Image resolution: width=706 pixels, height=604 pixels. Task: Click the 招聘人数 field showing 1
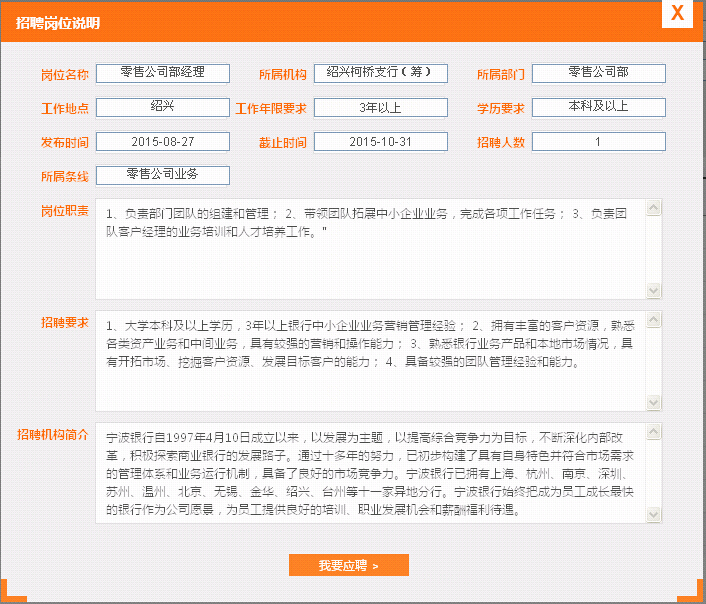pyautogui.click(x=598, y=142)
